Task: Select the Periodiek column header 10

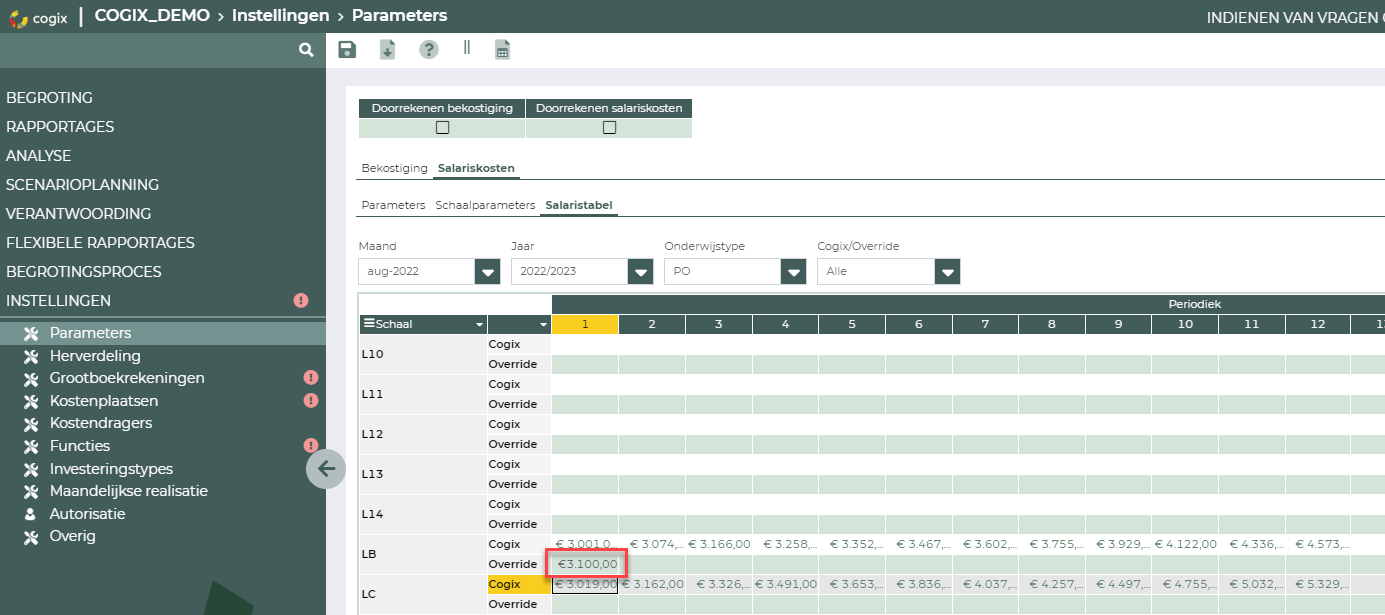Action: (x=1185, y=324)
